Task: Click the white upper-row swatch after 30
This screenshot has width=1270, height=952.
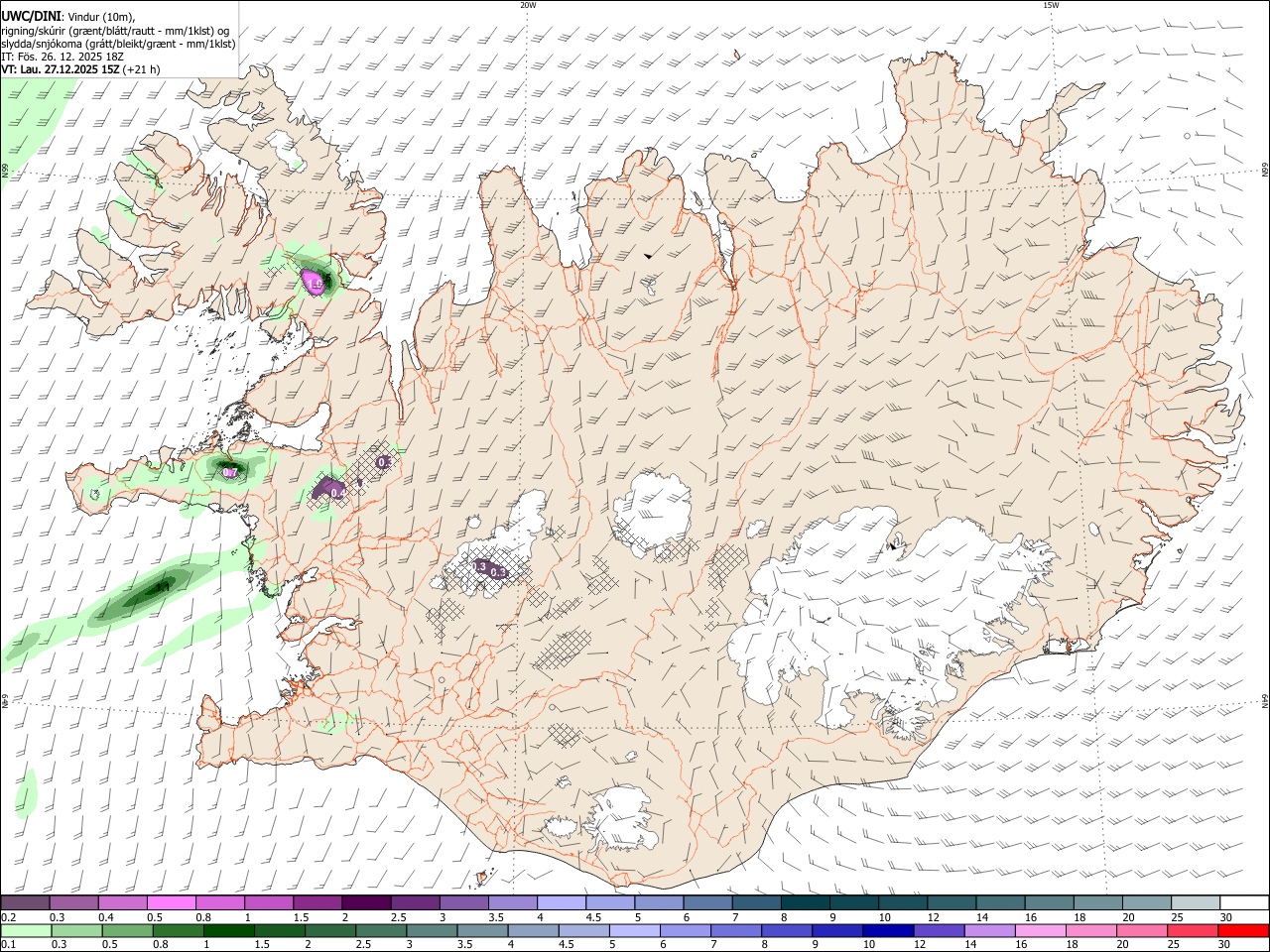Action: coord(1245,902)
